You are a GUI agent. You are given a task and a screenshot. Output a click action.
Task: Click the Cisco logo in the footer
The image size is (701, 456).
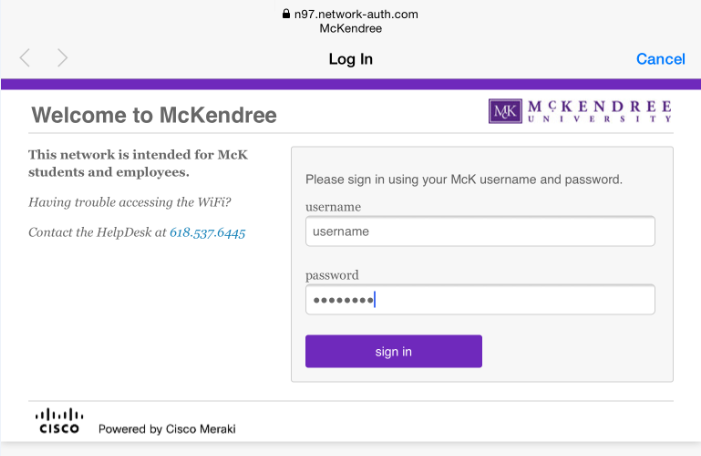(x=59, y=421)
